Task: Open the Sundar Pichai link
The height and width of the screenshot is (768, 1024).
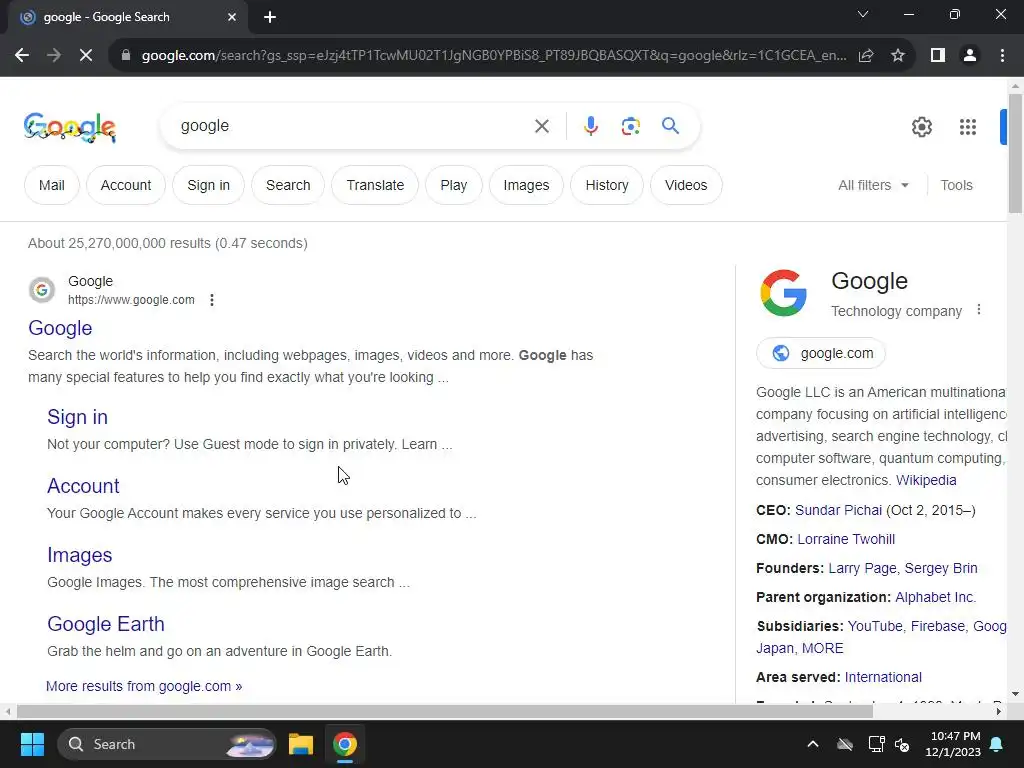Action: (x=839, y=510)
